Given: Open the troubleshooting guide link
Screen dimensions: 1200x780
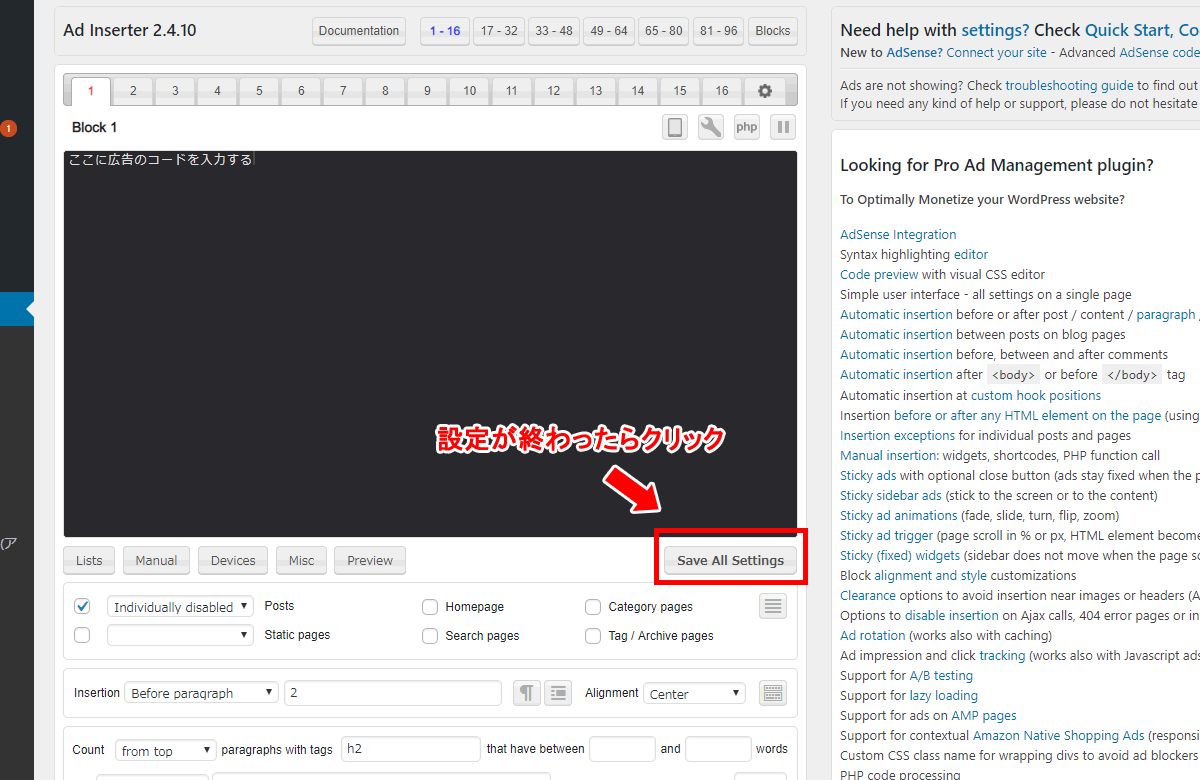Looking at the screenshot, I should 1069,86.
